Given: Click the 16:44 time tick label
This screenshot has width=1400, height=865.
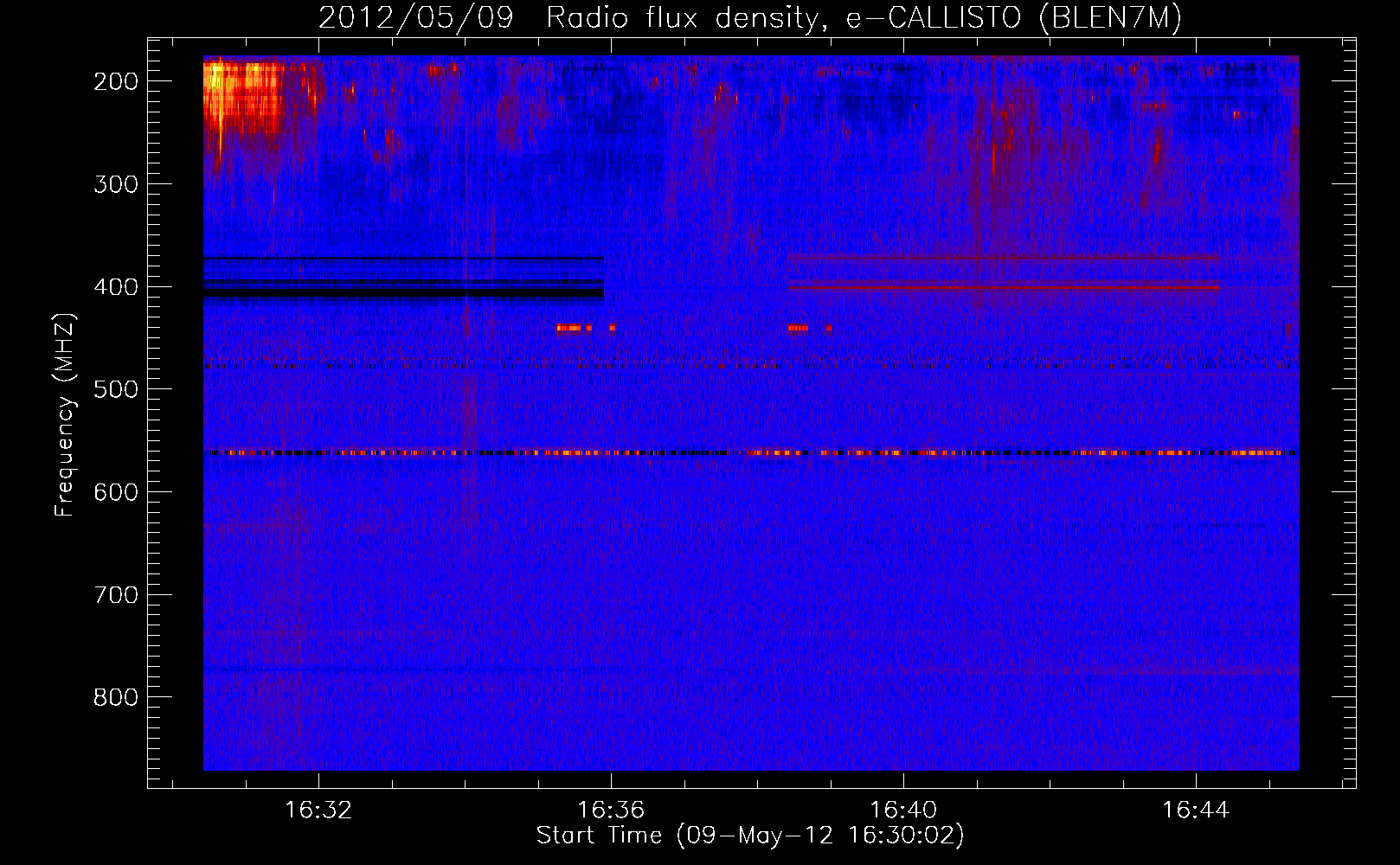Looking at the screenshot, I should tap(1196, 810).
